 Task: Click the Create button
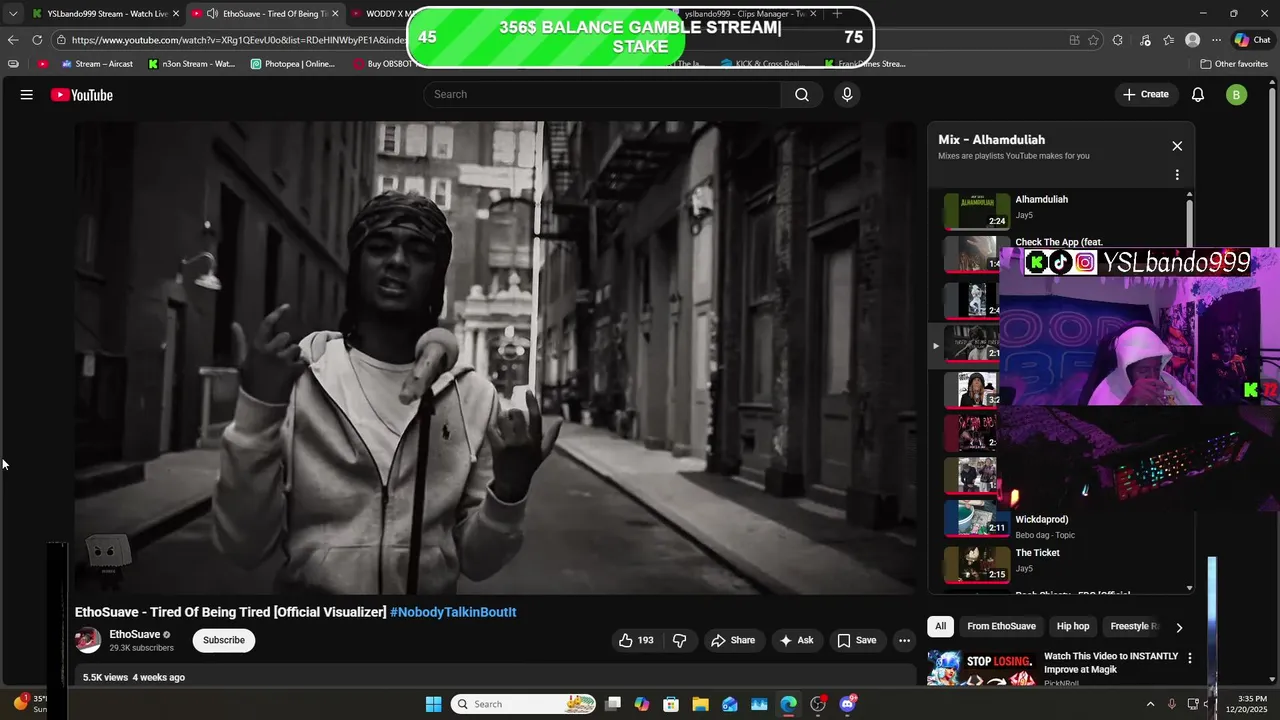(x=1146, y=94)
